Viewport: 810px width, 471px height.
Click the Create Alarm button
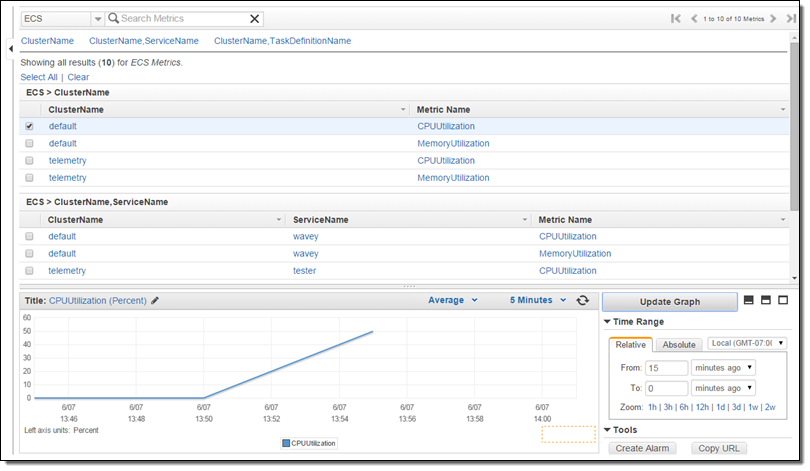pos(642,448)
